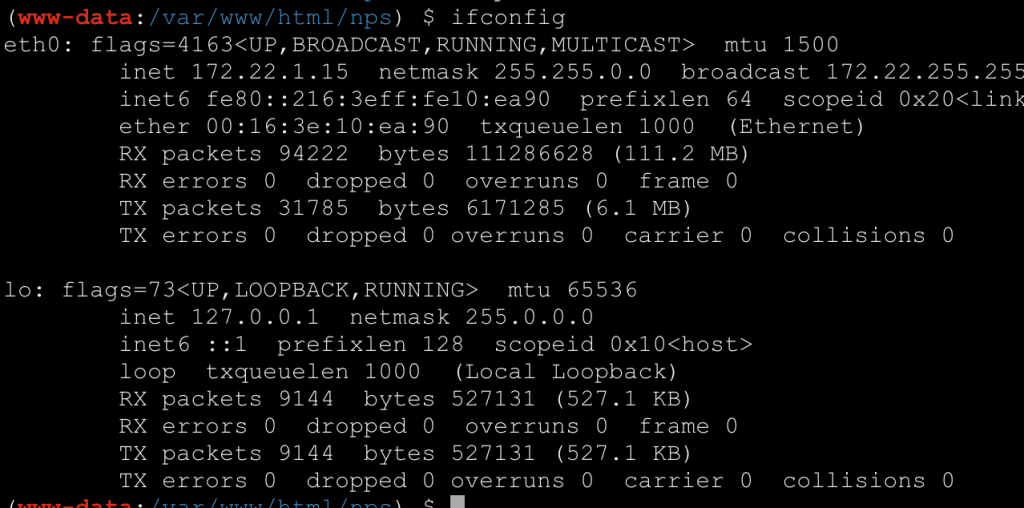Screen dimensions: 1024x508
Task: Click the MAC address 00:16:3e:10:ea:90
Action: pyautogui.click(x=328, y=127)
